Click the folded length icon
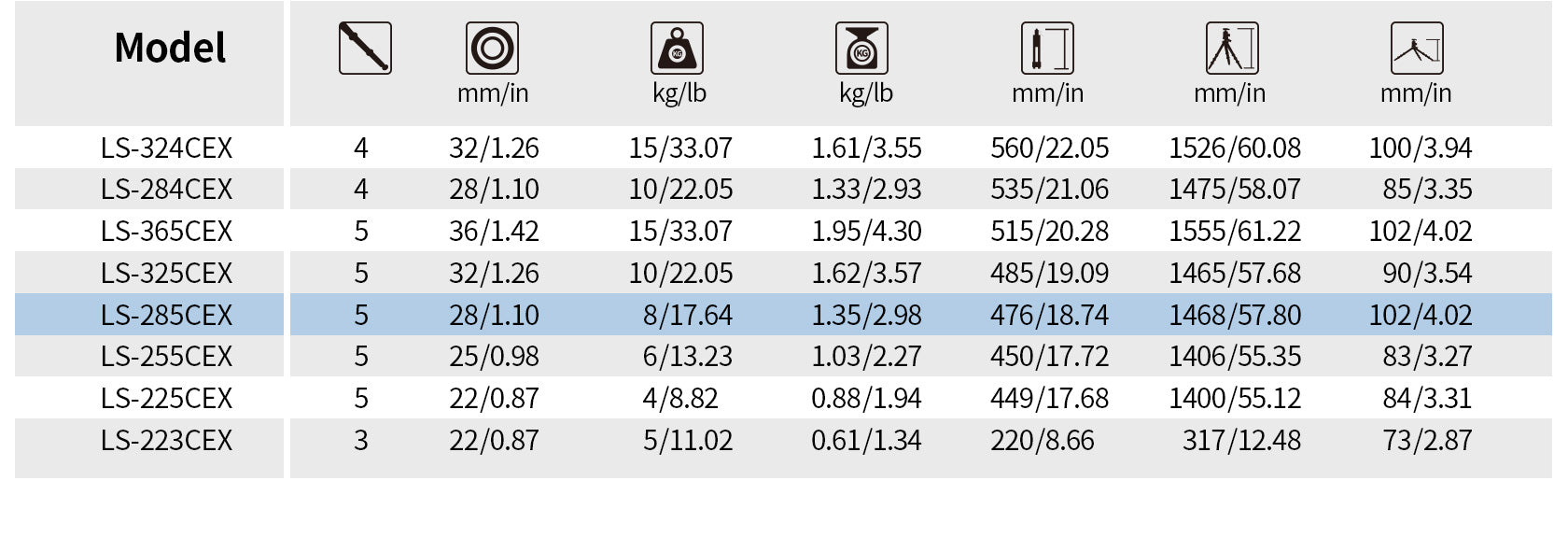This screenshot has width=1568, height=537. [1047, 49]
